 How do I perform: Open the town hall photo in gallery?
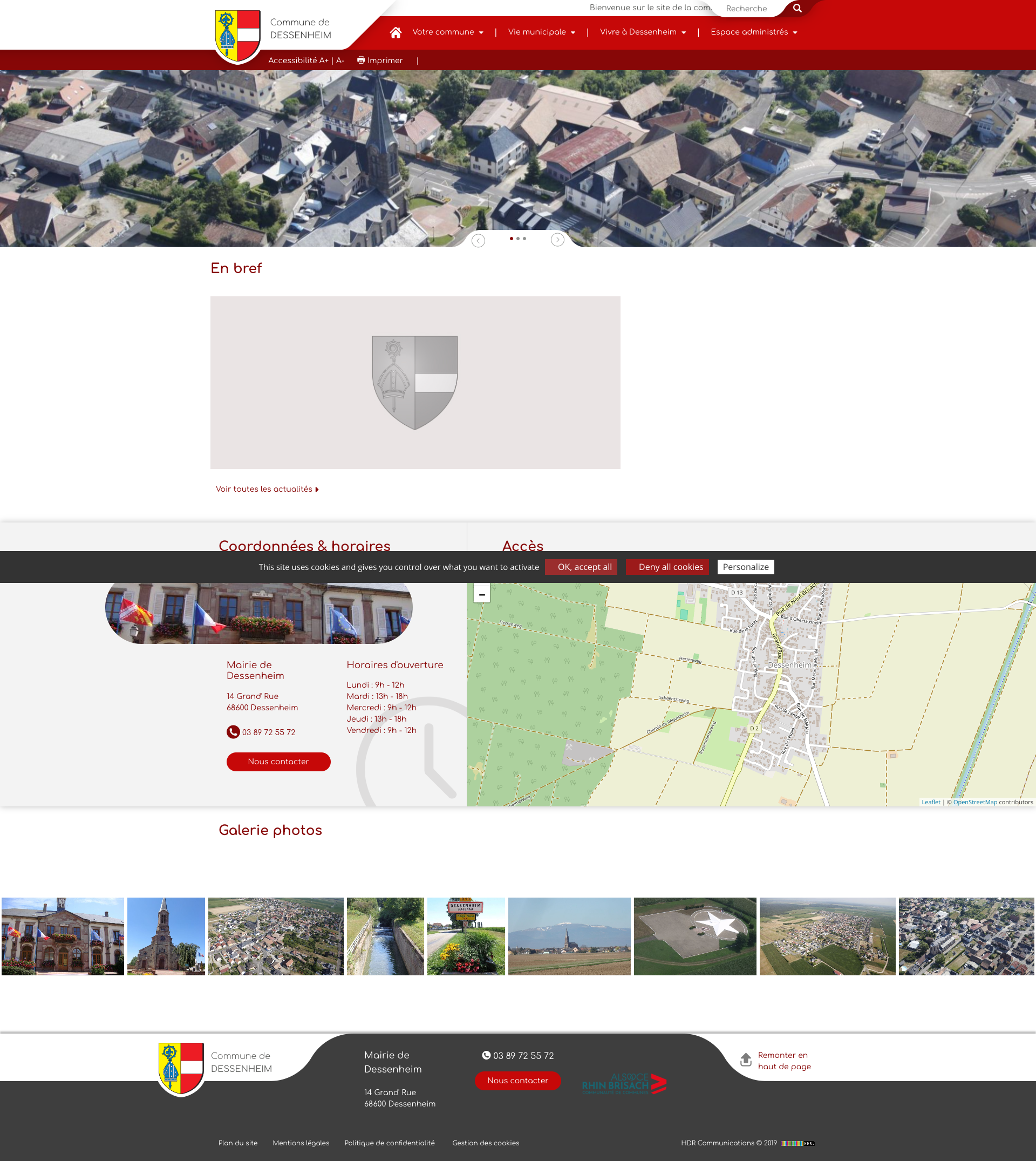(63, 936)
